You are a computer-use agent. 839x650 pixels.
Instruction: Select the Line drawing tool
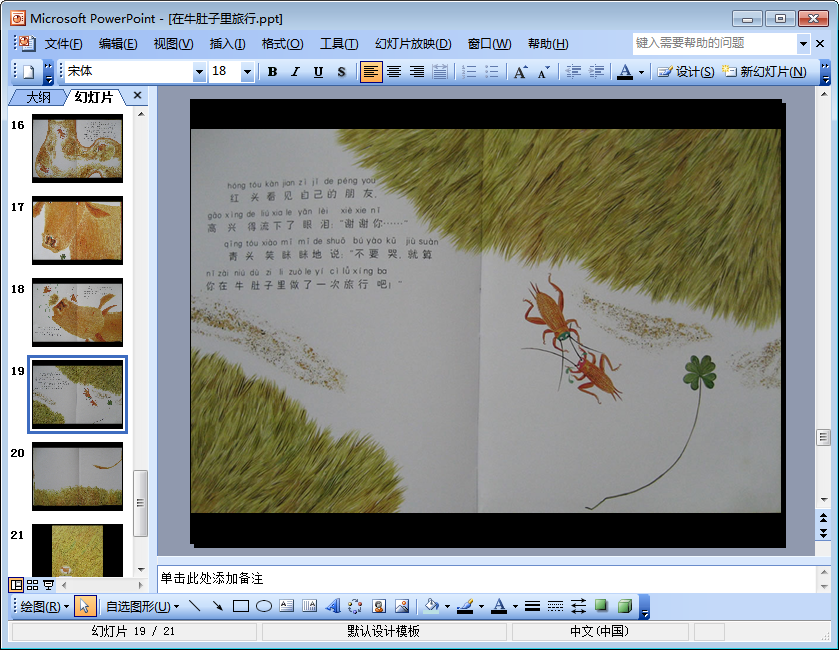coord(195,606)
